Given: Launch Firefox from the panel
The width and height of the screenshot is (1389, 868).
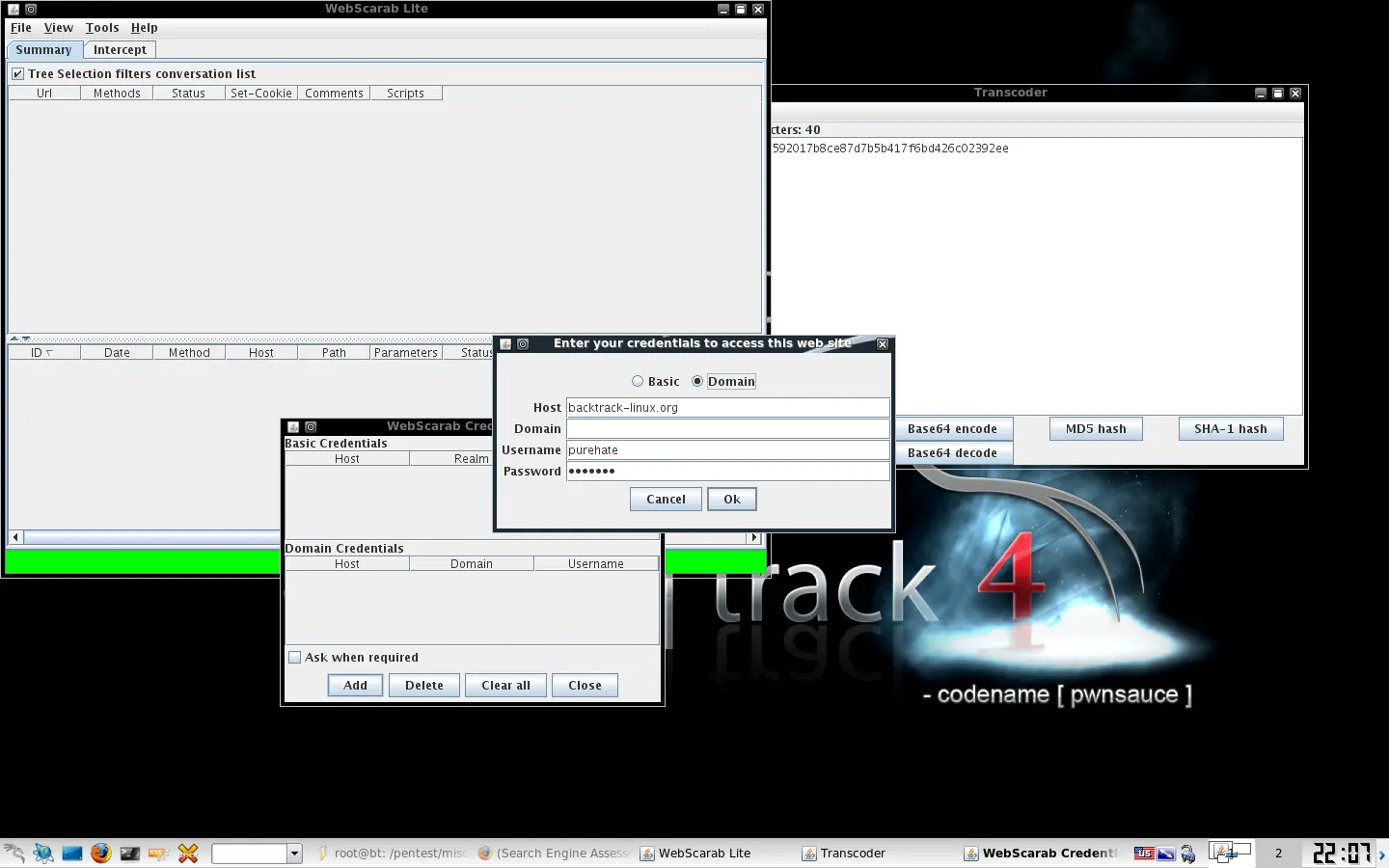Looking at the screenshot, I should pos(100,854).
